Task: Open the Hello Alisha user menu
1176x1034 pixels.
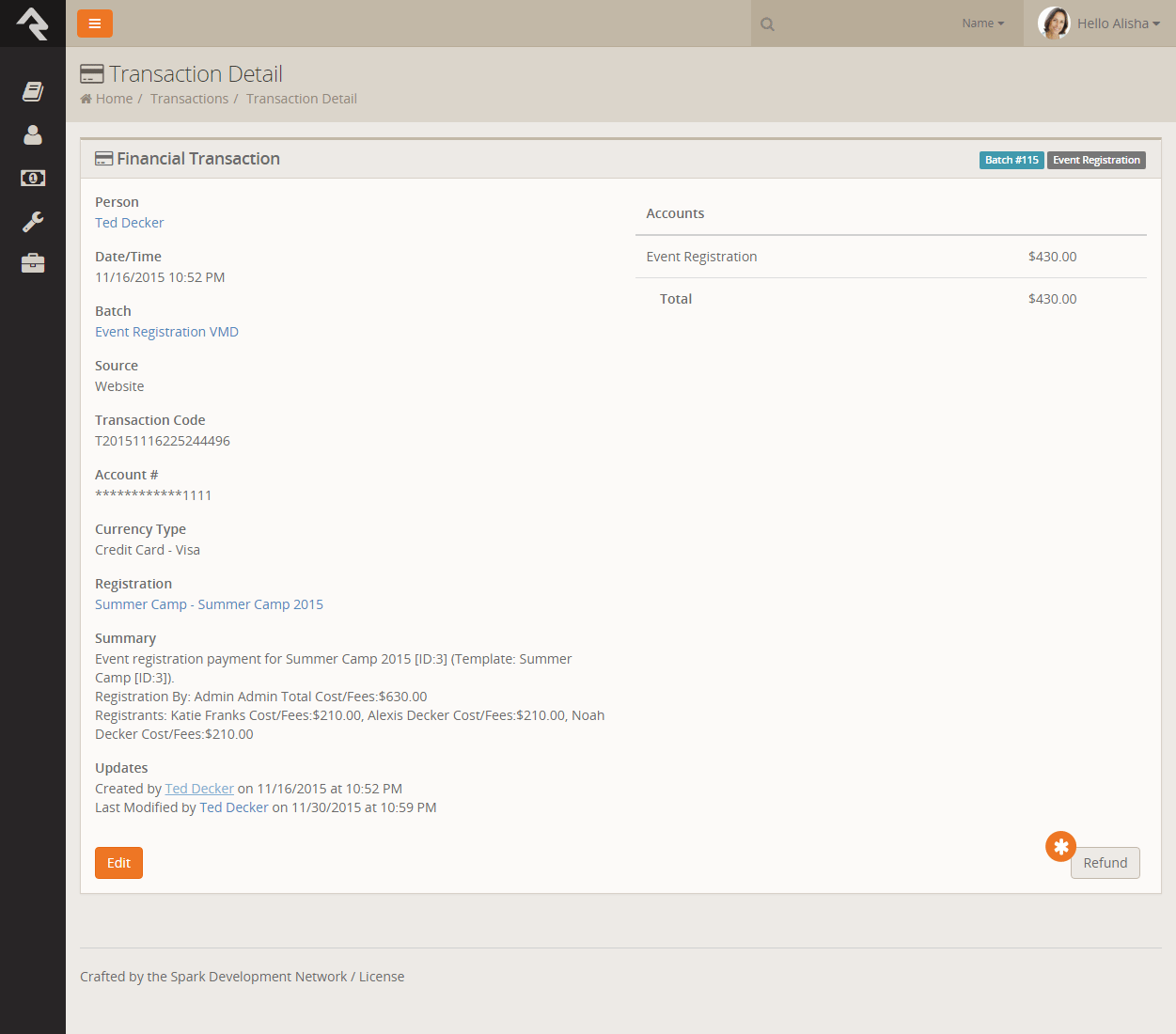Action: (1118, 23)
